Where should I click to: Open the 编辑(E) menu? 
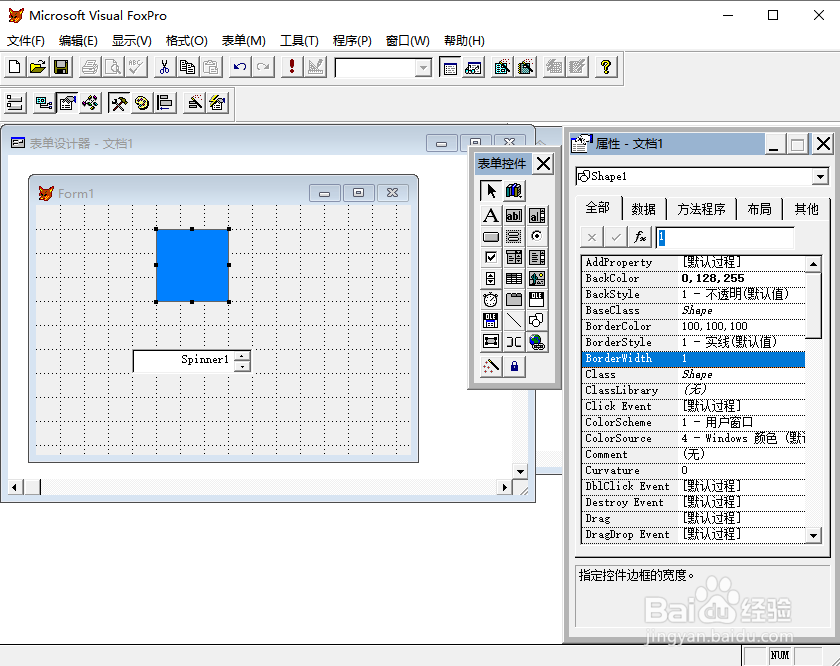click(x=78, y=41)
